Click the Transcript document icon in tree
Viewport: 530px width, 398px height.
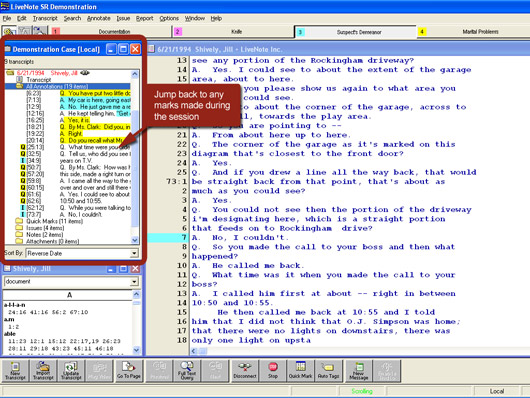20,79
